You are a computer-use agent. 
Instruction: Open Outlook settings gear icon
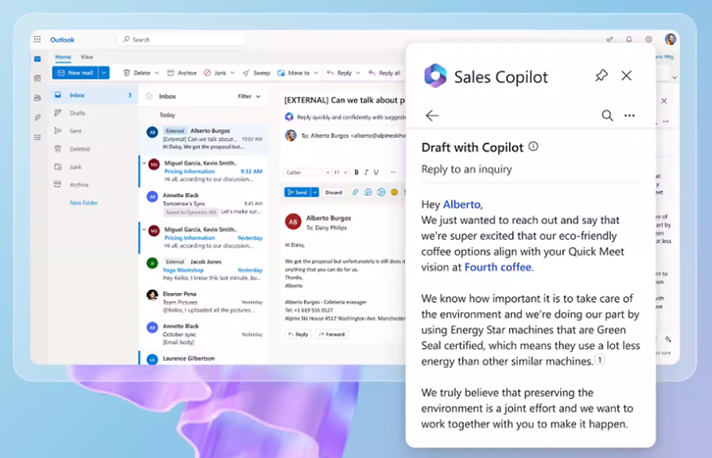648,39
